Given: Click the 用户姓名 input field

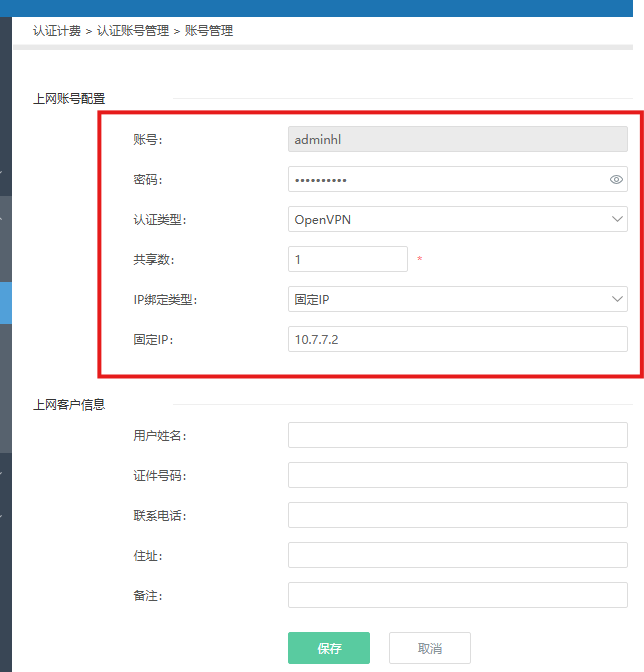Looking at the screenshot, I should pyautogui.click(x=458, y=435).
